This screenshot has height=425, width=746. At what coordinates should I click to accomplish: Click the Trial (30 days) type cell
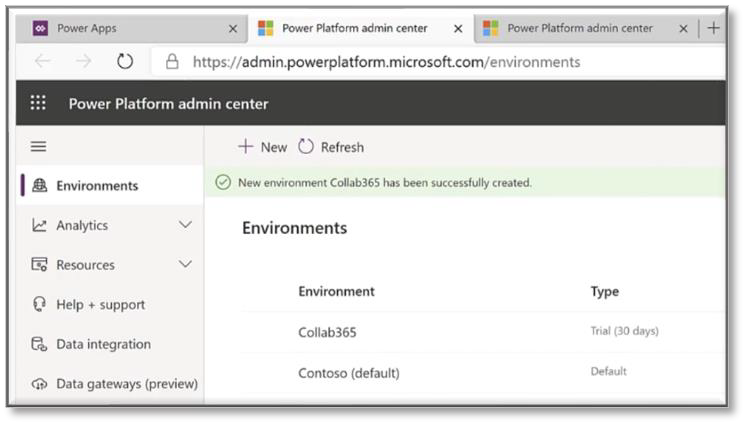tap(625, 331)
